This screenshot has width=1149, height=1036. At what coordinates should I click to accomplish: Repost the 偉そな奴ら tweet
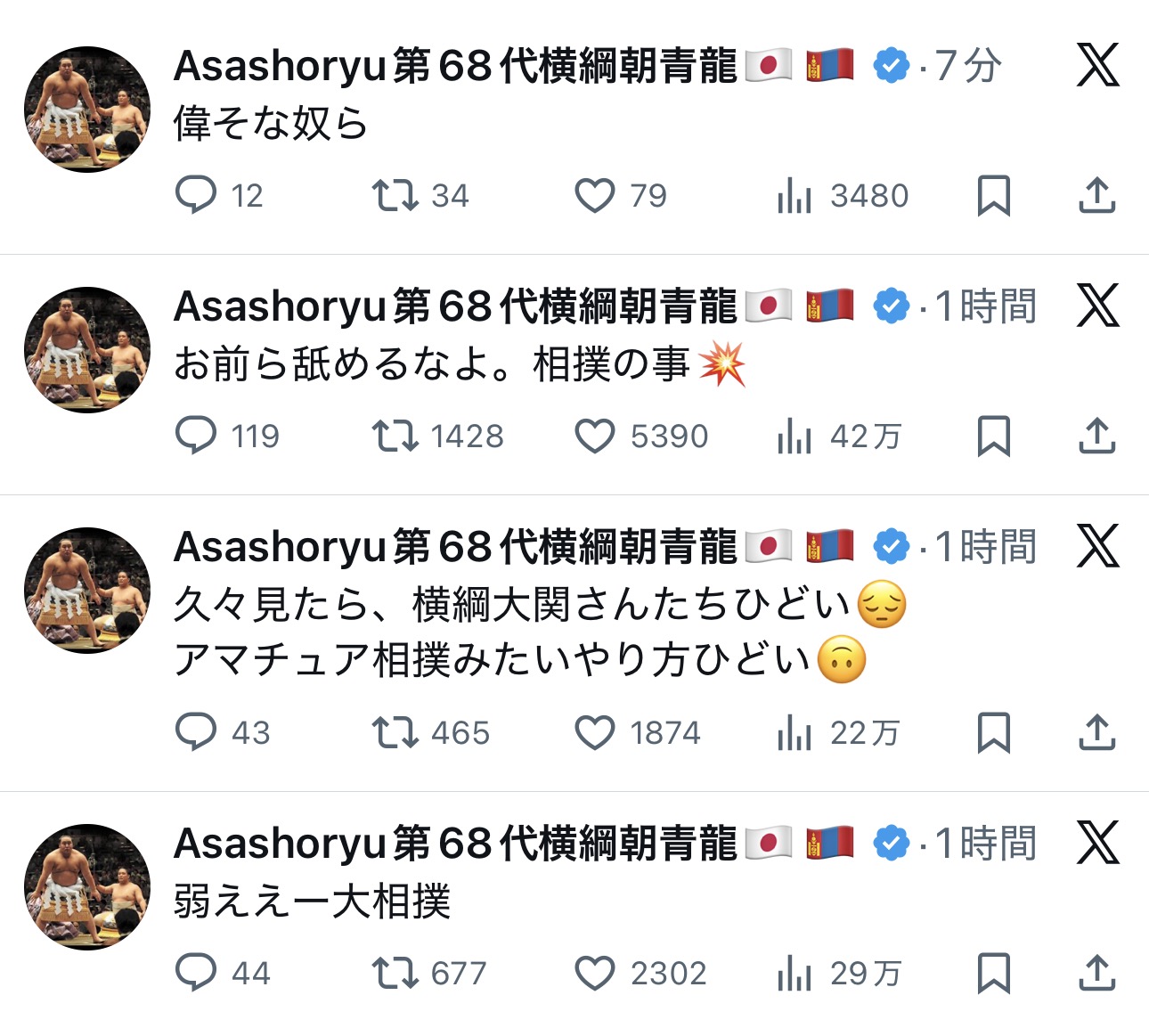395,195
